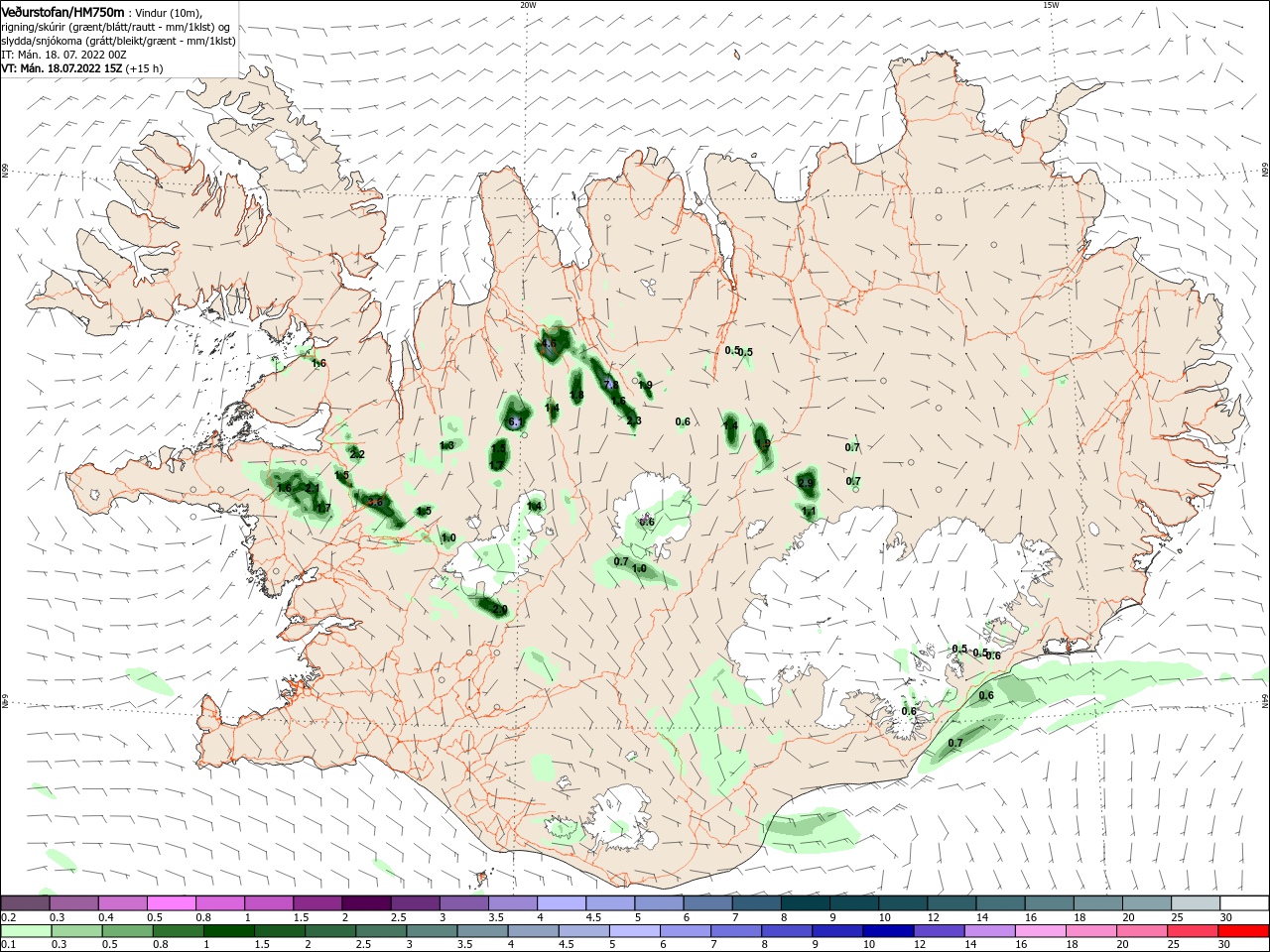Click the 2.0 precipitation value on the map
This screenshot has height=952, width=1270.
pyautogui.click(x=500, y=609)
